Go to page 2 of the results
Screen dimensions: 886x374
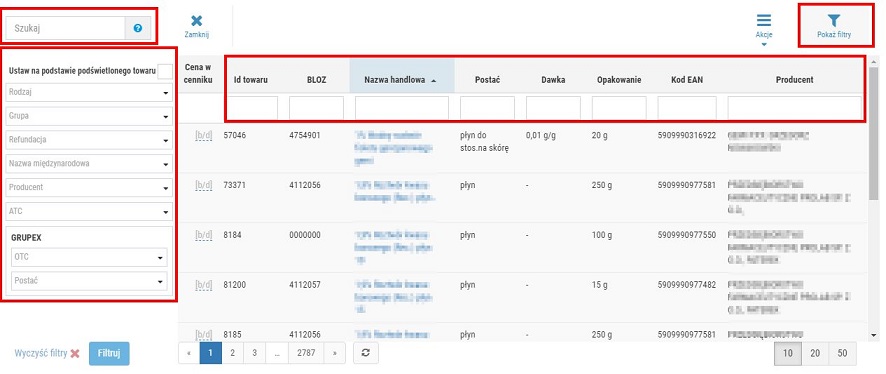232,353
